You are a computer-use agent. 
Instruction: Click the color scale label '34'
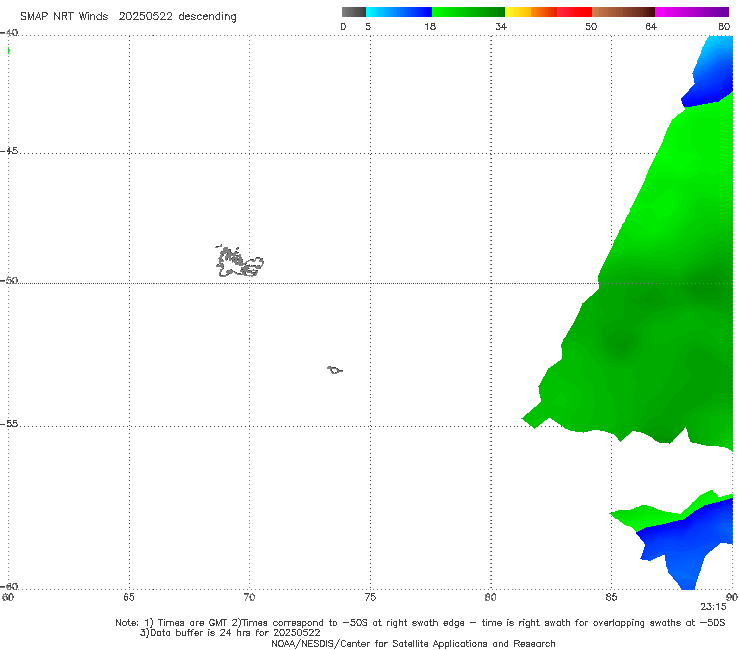[501, 26]
